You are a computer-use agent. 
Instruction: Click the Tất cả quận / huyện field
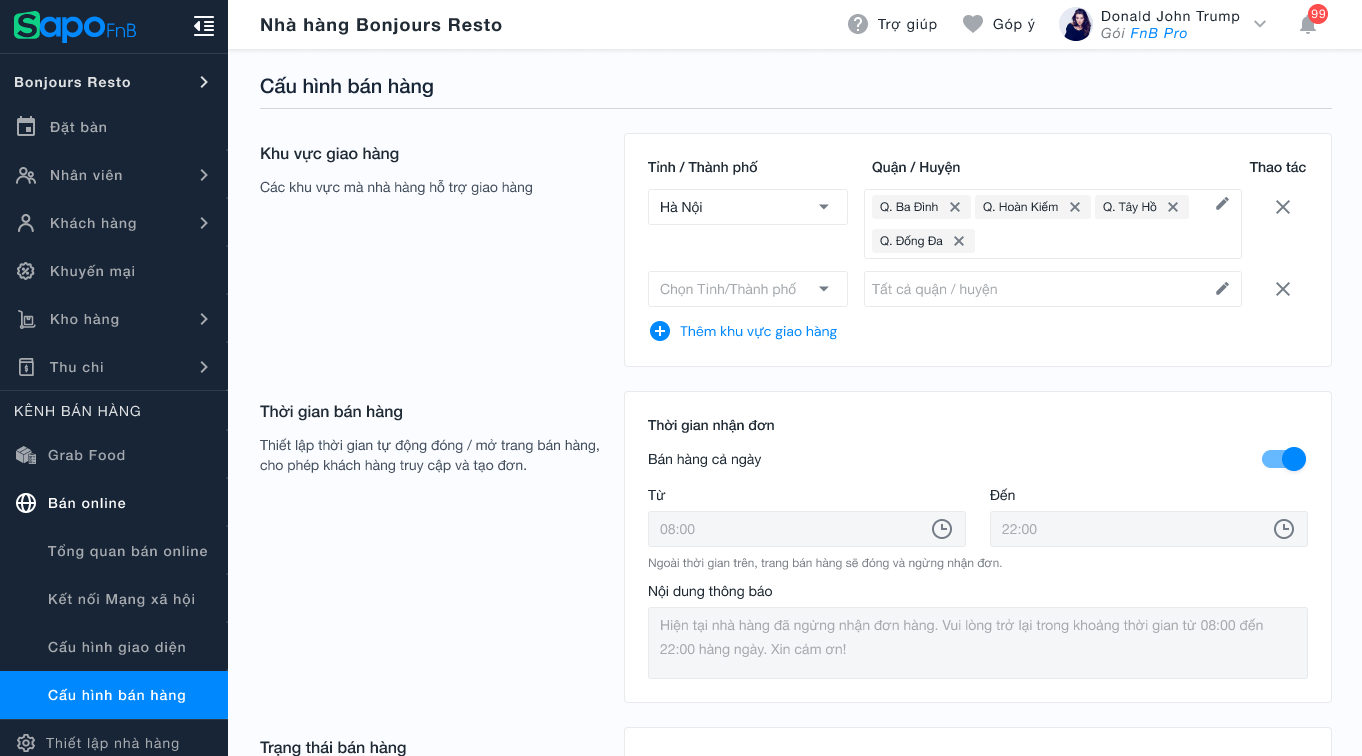pyautogui.click(x=1035, y=289)
